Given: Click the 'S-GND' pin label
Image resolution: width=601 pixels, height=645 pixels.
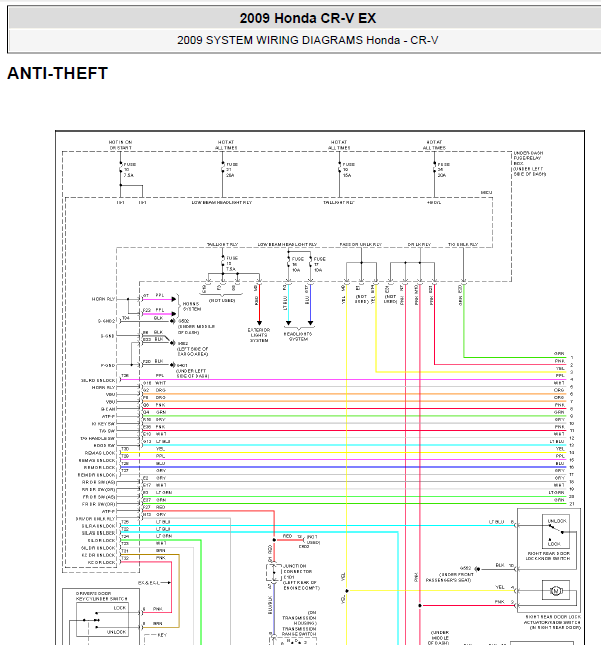Looking at the screenshot, I should click(x=107, y=336).
